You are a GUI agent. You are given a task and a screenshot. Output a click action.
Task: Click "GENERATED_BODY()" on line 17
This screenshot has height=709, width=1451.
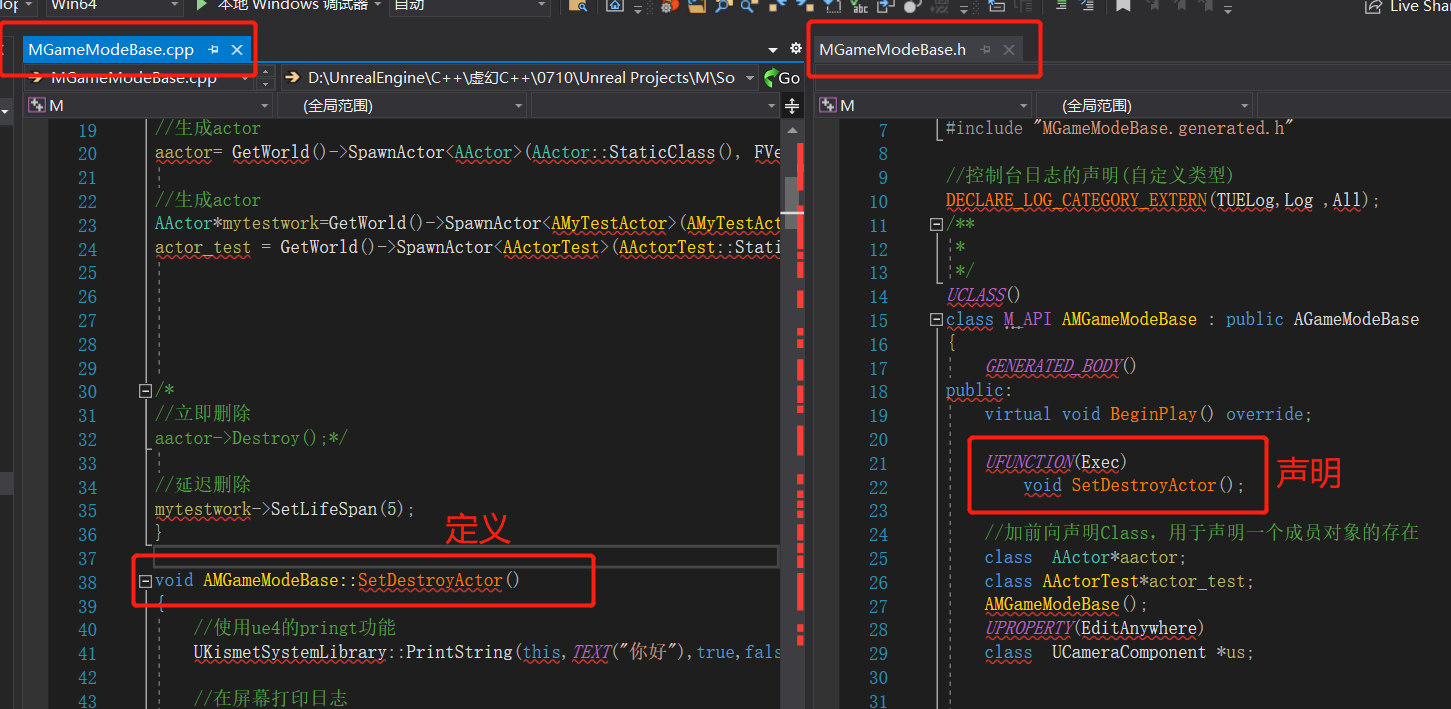click(1060, 366)
